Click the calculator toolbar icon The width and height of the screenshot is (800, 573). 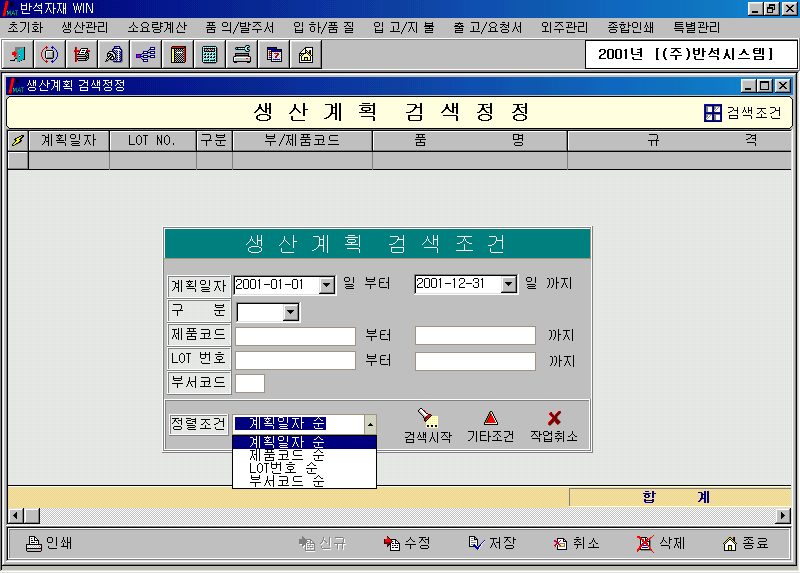[x=210, y=55]
